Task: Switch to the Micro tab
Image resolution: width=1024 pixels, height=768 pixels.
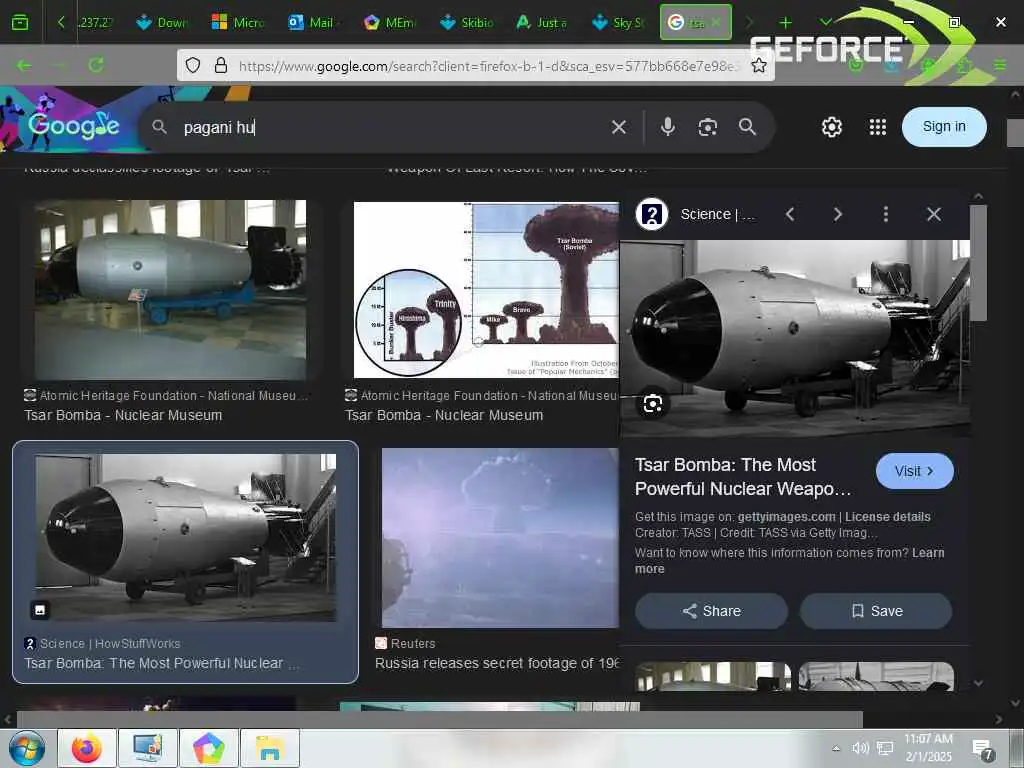Action: click(238, 23)
